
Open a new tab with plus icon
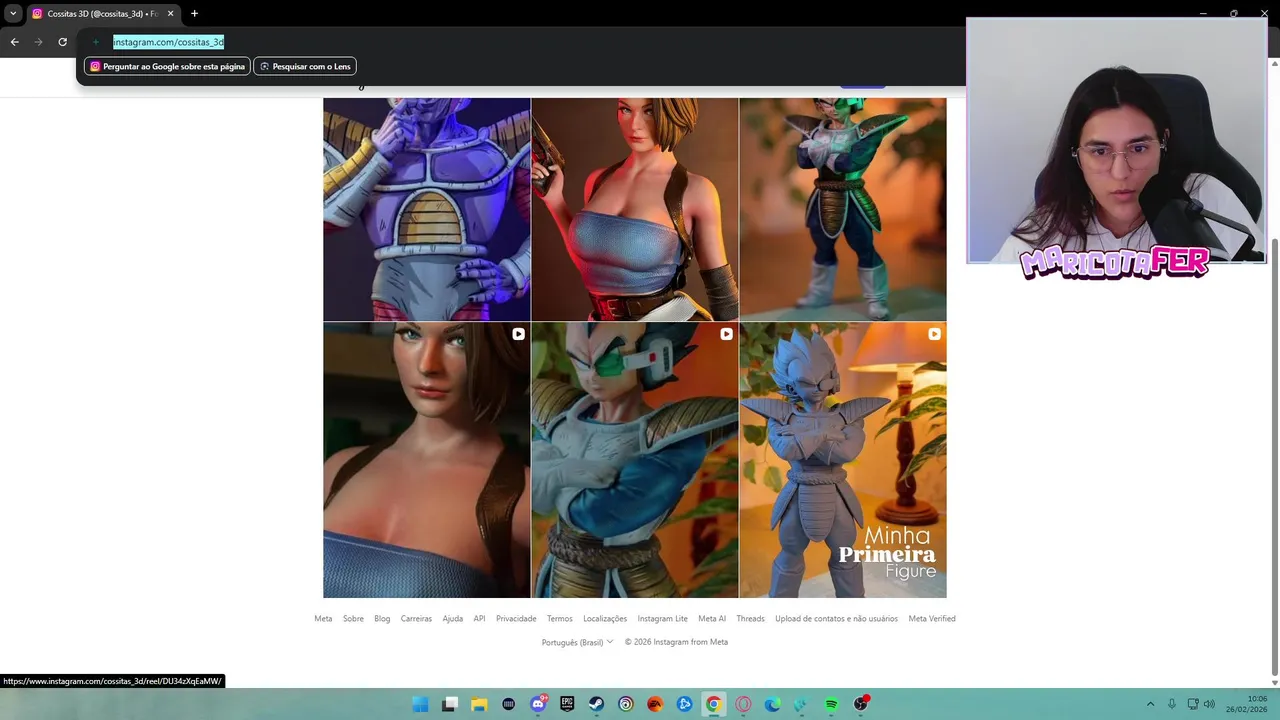194,14
